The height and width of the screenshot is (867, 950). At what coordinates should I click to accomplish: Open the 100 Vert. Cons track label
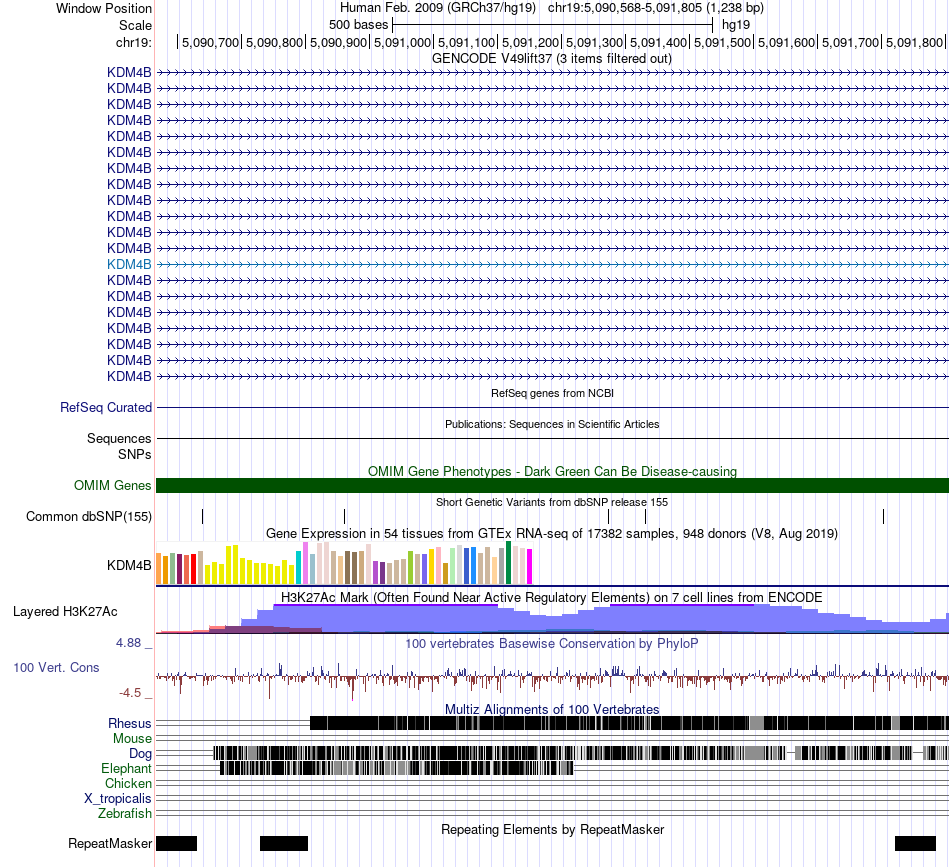click(56, 667)
